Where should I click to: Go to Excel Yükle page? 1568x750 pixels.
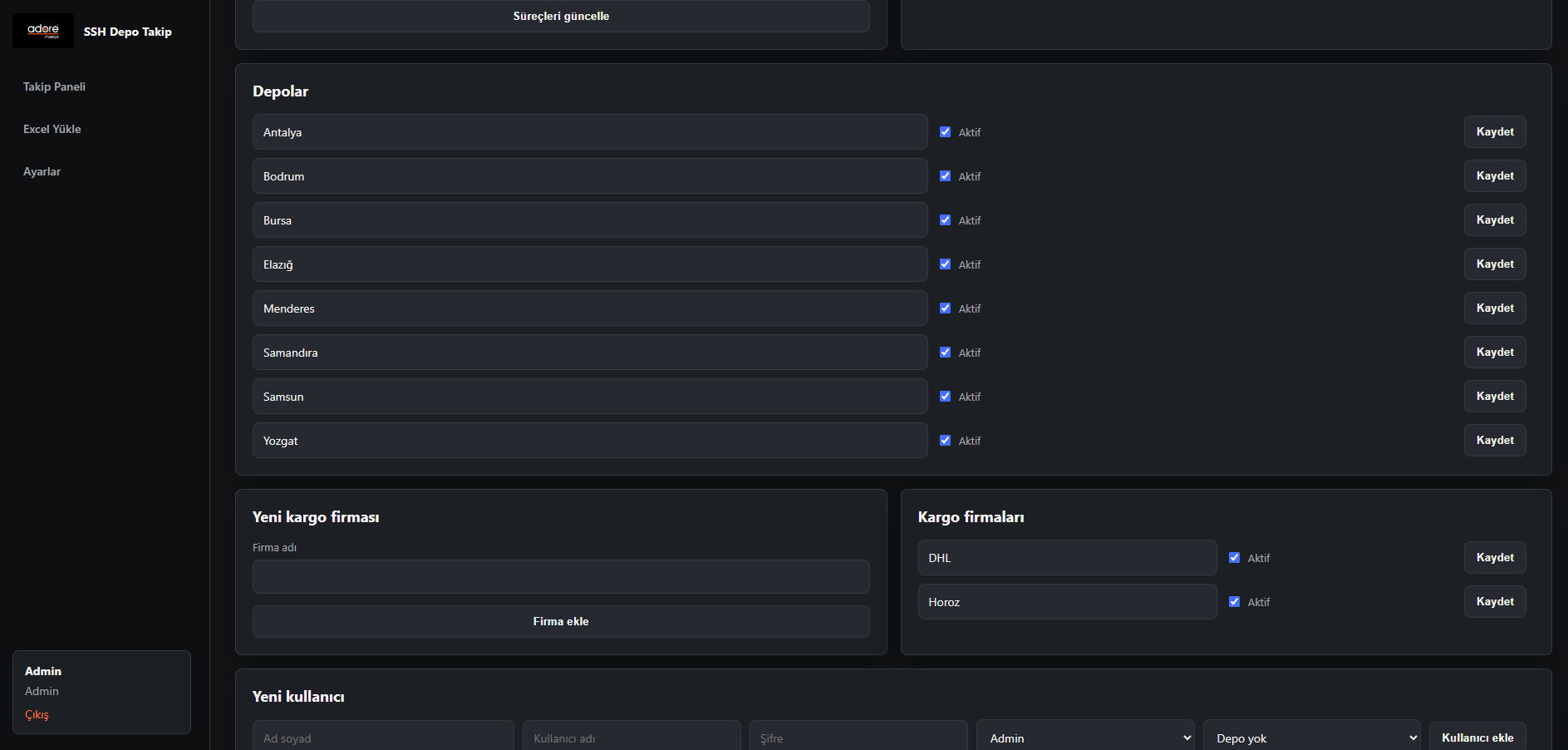pos(52,129)
